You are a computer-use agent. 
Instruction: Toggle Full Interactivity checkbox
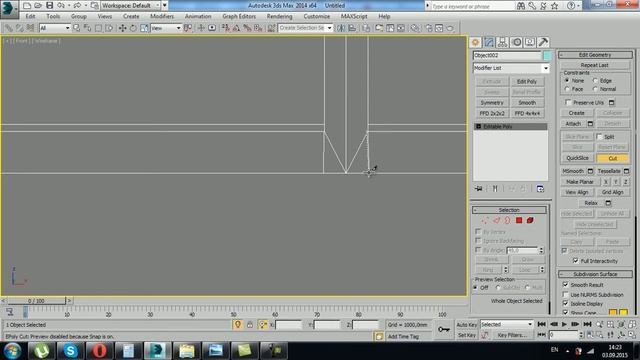click(x=576, y=260)
